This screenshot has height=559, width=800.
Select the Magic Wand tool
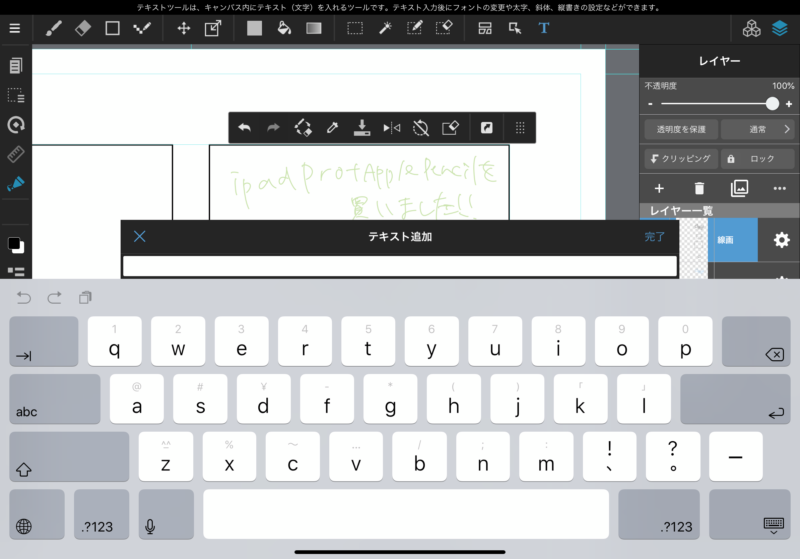[x=385, y=29]
